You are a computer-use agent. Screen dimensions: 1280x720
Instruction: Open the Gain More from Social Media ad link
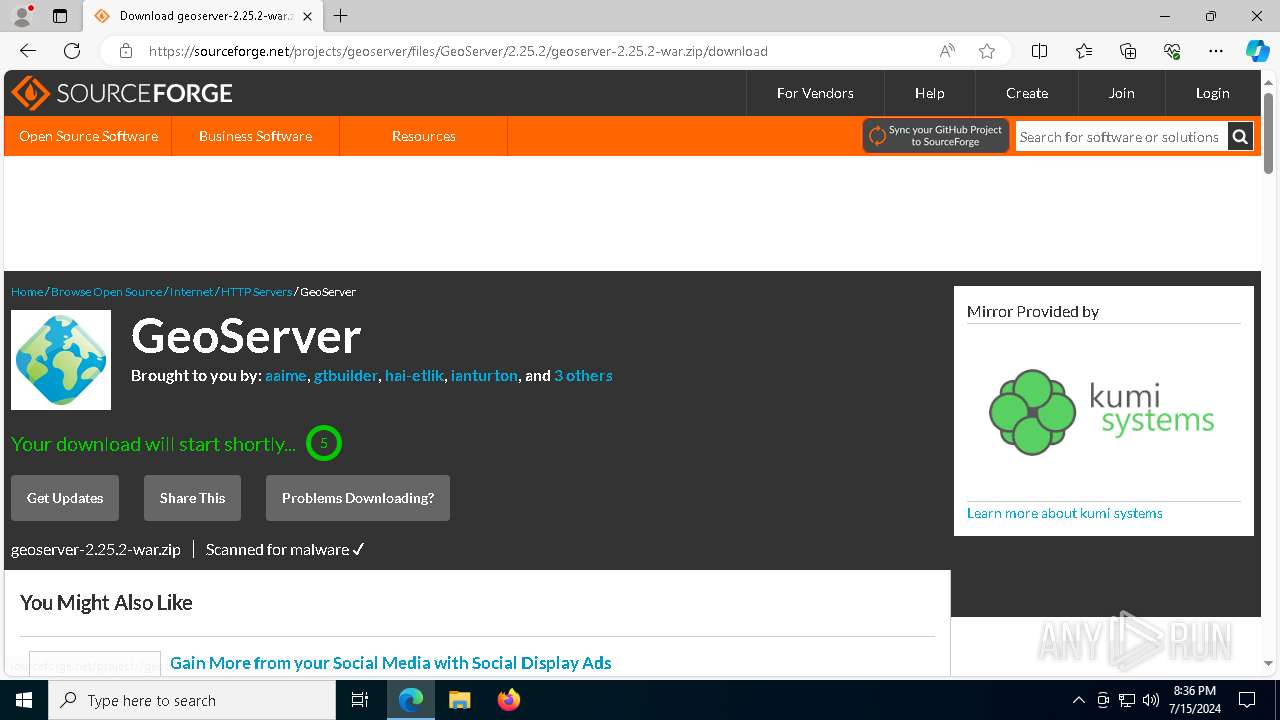[390, 663]
